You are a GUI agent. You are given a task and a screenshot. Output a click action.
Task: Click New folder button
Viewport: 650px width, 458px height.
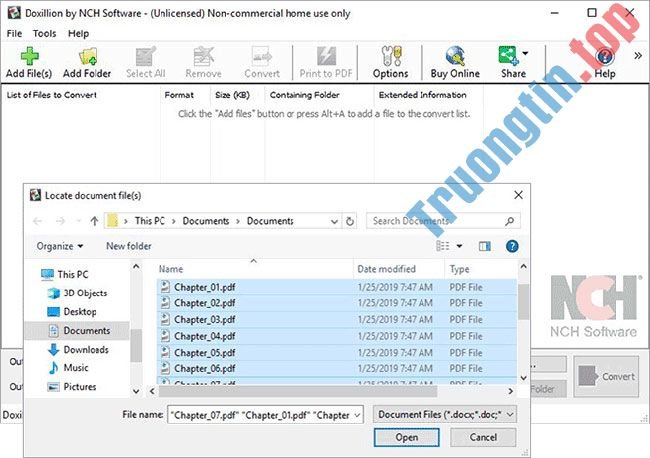point(129,246)
